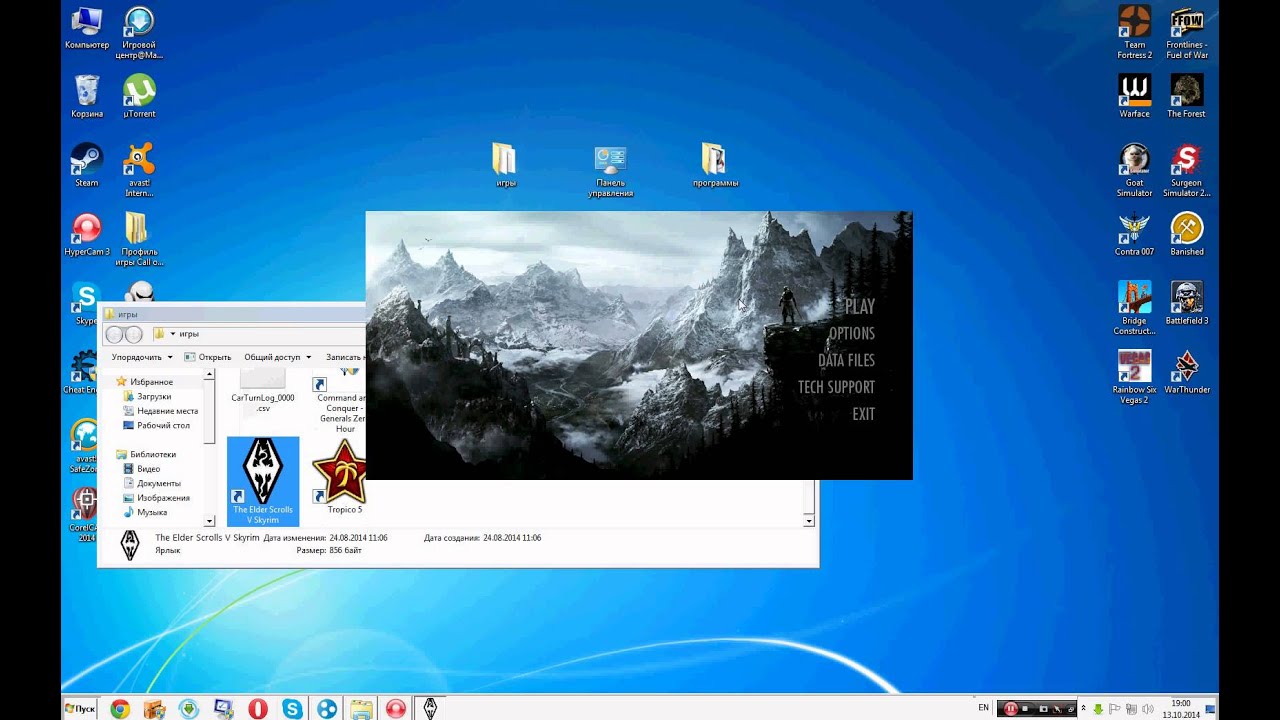Screen dimensions: 1280x720
Task: Click the taskbar clock showing 19:00
Action: pos(1180,709)
